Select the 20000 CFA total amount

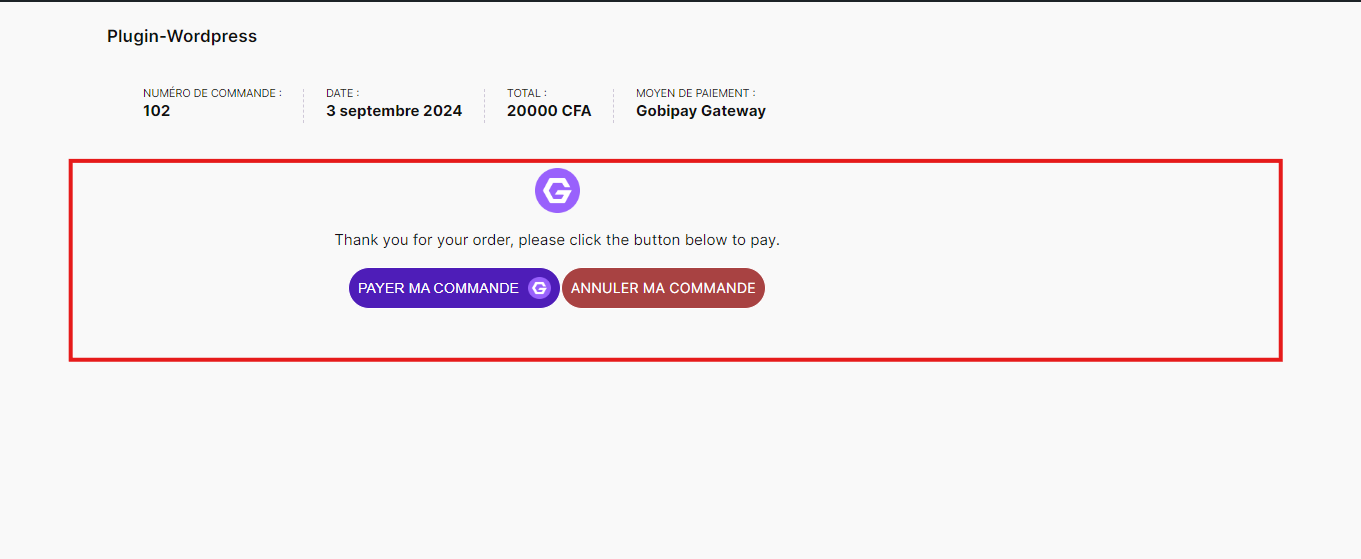click(549, 111)
